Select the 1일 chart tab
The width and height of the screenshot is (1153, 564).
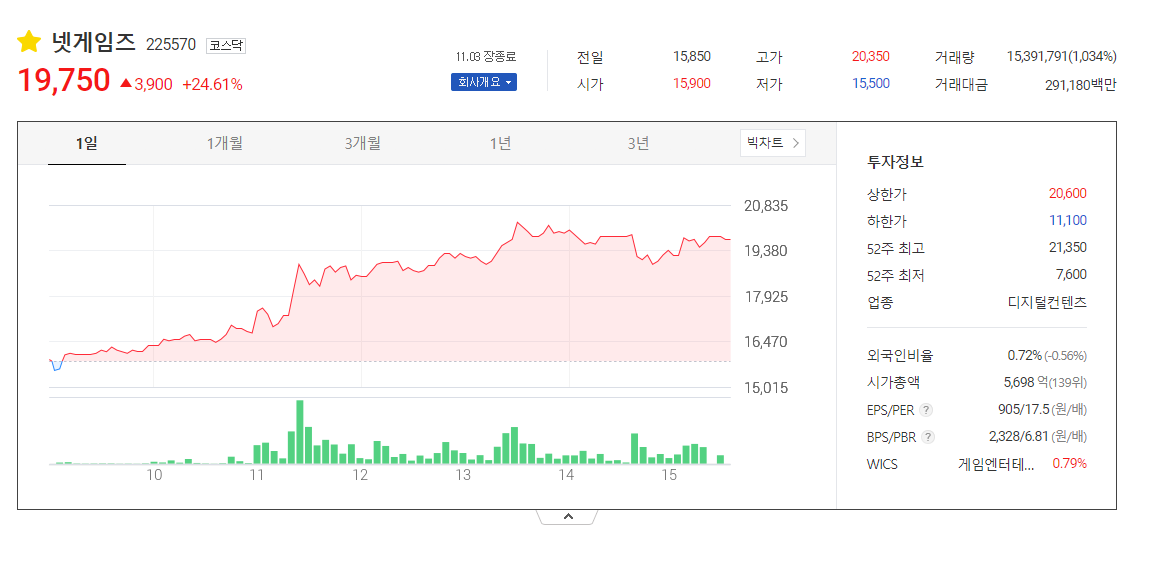pyautogui.click(x=86, y=143)
